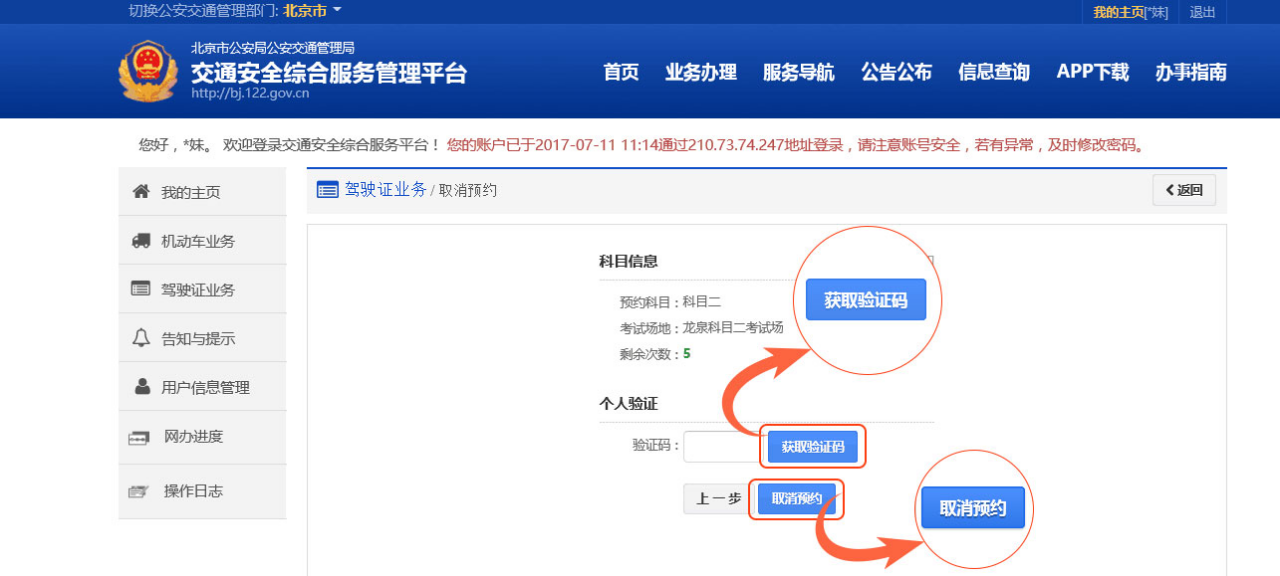Viewport: 1280px width, 576px height.
Task: Open the 业务办理 navigation menu
Action: coord(700,72)
